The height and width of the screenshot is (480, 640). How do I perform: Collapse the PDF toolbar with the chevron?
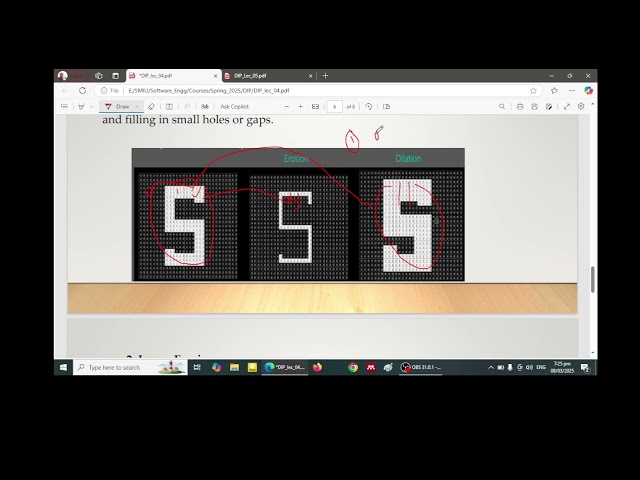[592, 105]
